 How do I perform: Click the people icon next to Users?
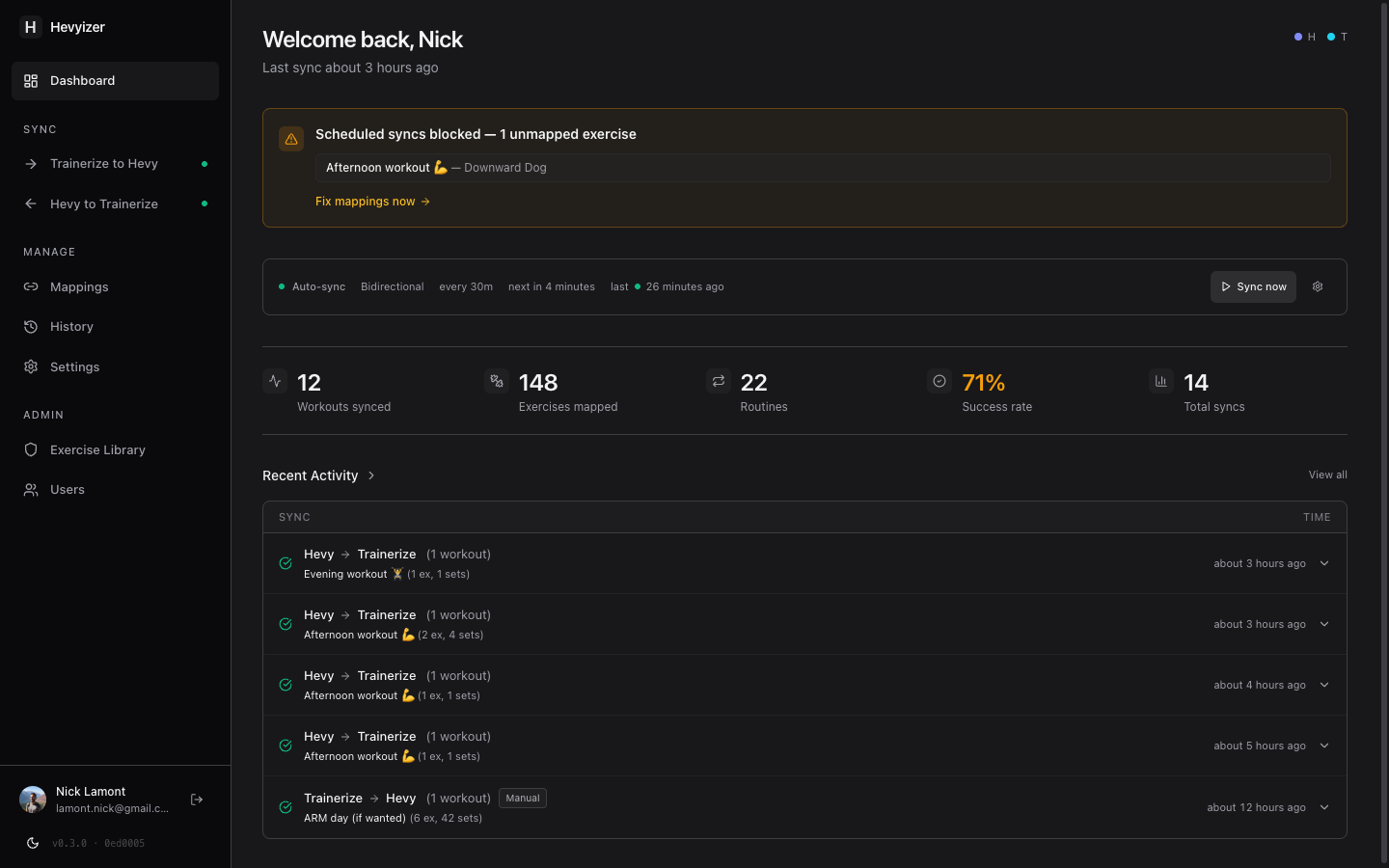point(31,490)
